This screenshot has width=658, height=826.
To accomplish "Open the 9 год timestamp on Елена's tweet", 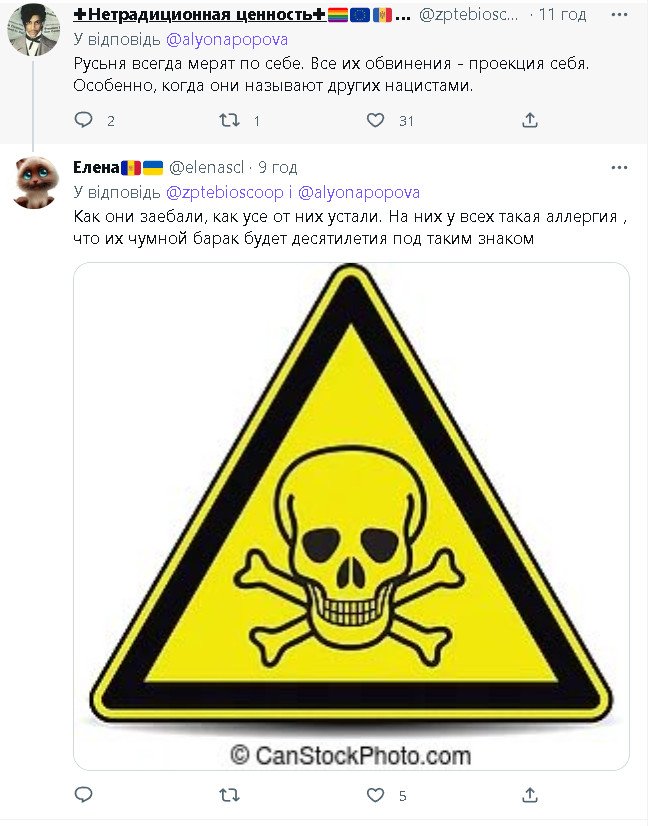I will pyautogui.click(x=278, y=168).
